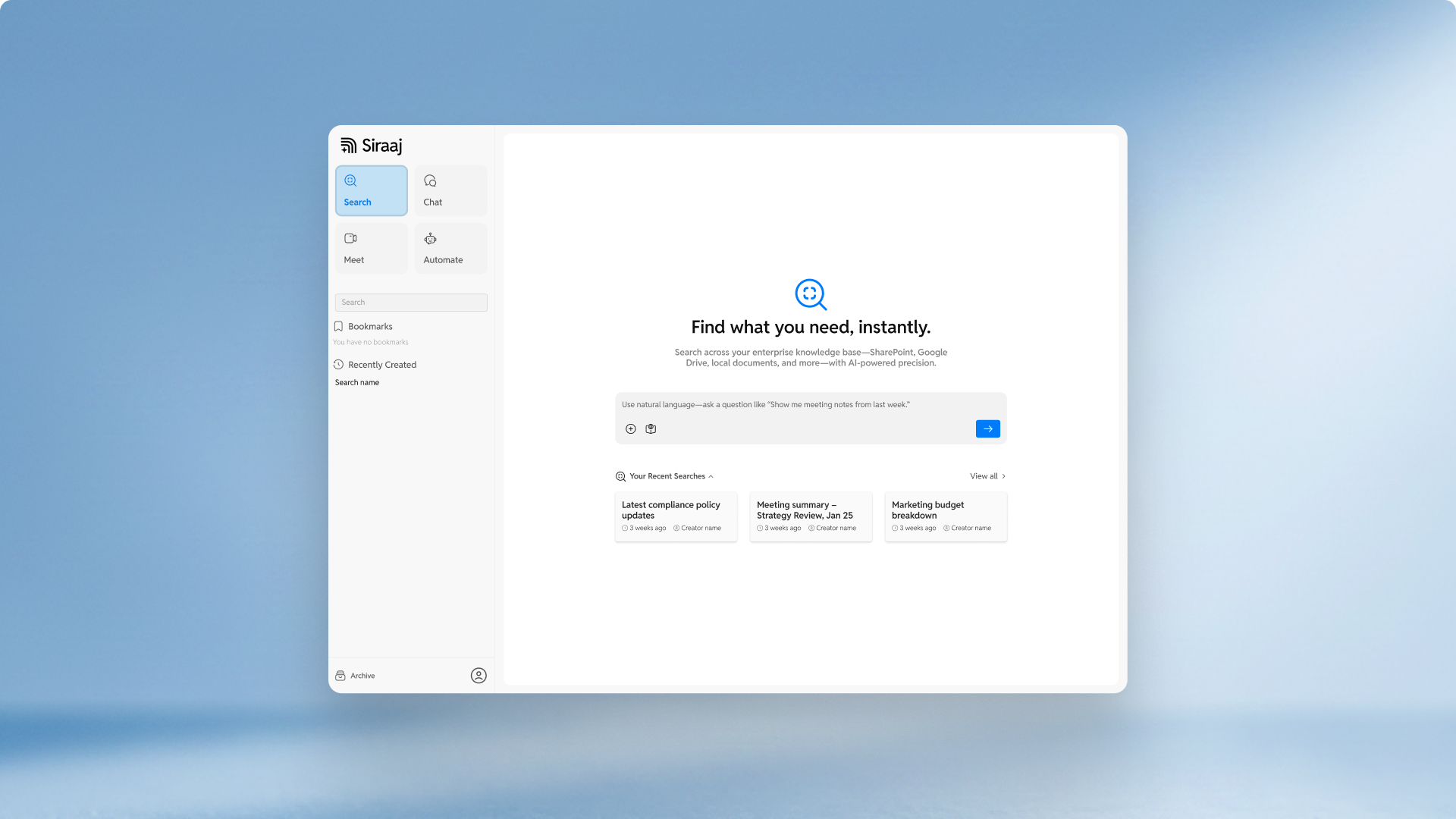Focus the sidebar Search field
Screen dimensions: 1456x819
(411, 303)
